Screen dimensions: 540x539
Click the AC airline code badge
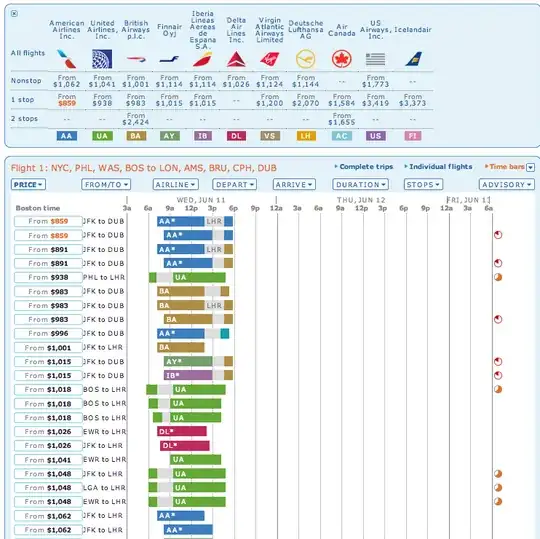click(x=342, y=136)
